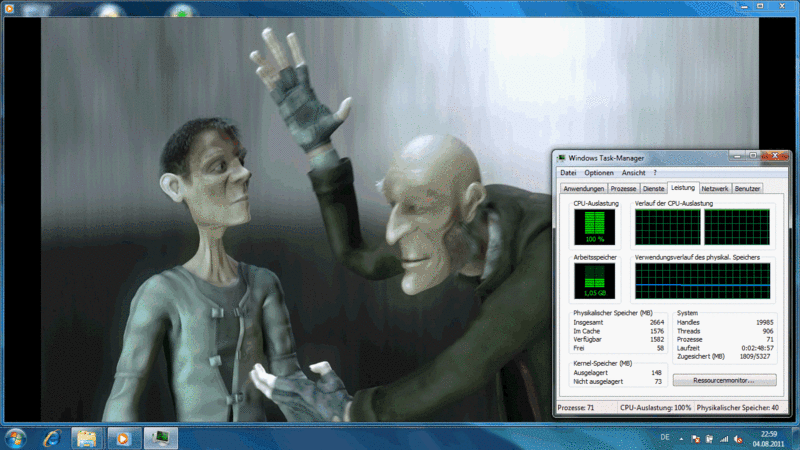800x450 pixels.
Task: Close the Windows Task-Manager window
Action: click(775, 156)
